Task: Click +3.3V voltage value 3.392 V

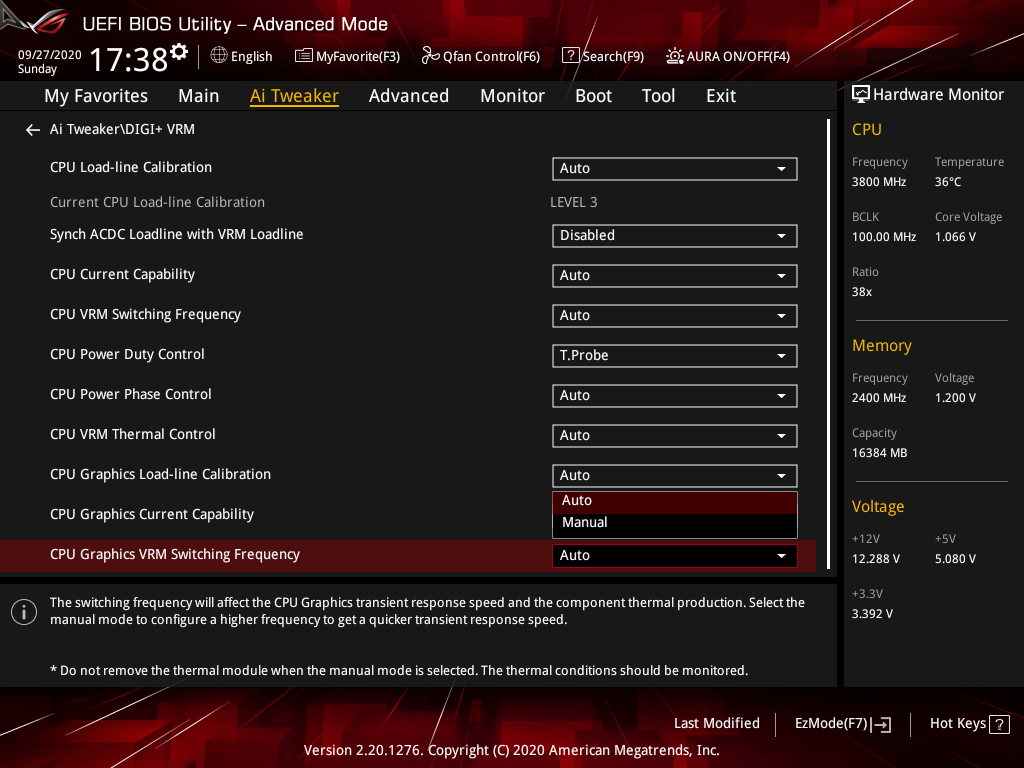Action: pyautogui.click(x=872, y=615)
